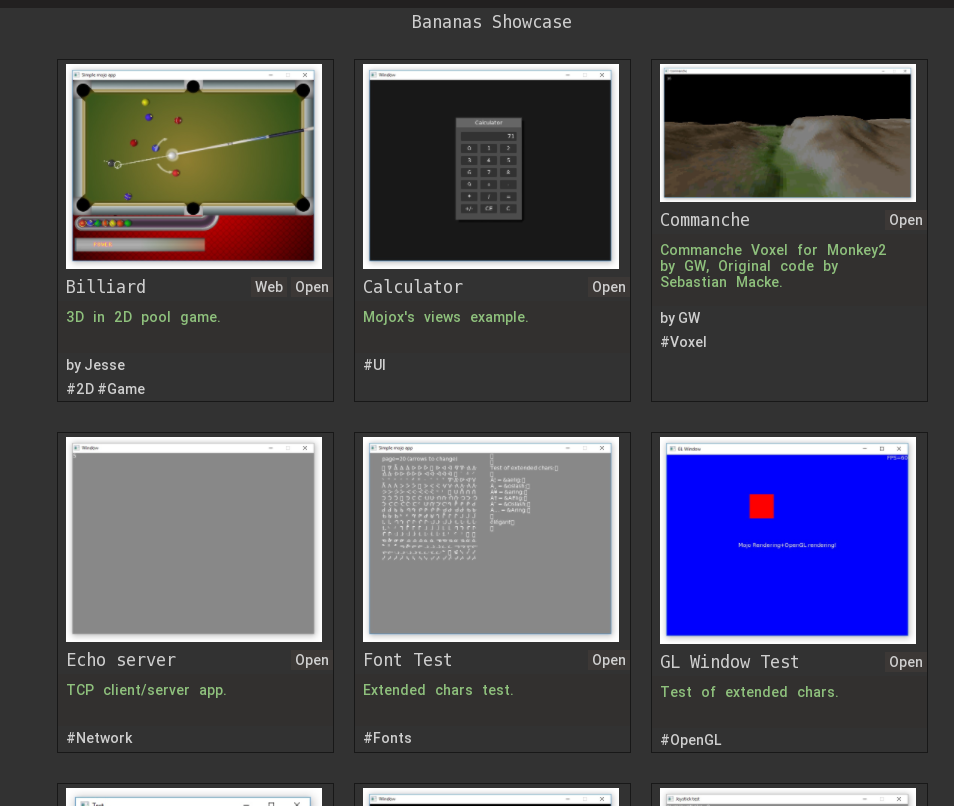This screenshot has width=954, height=806.
Task: Click the Font Test characters thumbnail
Action: [490, 539]
